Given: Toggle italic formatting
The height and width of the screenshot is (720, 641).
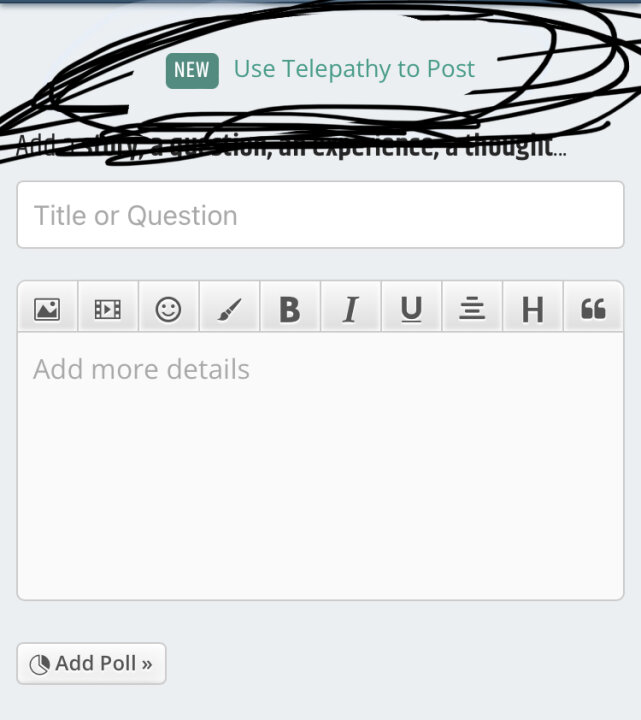Looking at the screenshot, I should [x=350, y=309].
